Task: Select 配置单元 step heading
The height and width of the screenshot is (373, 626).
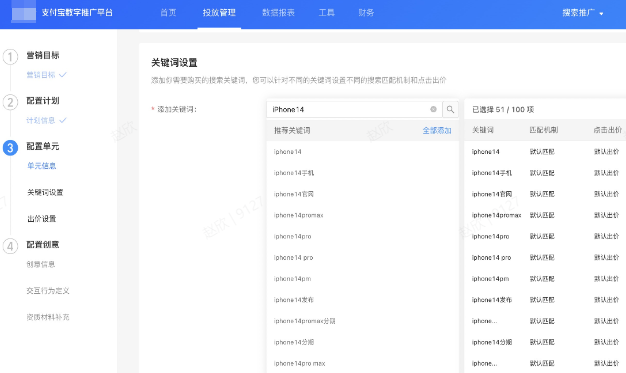Action: pos(43,147)
